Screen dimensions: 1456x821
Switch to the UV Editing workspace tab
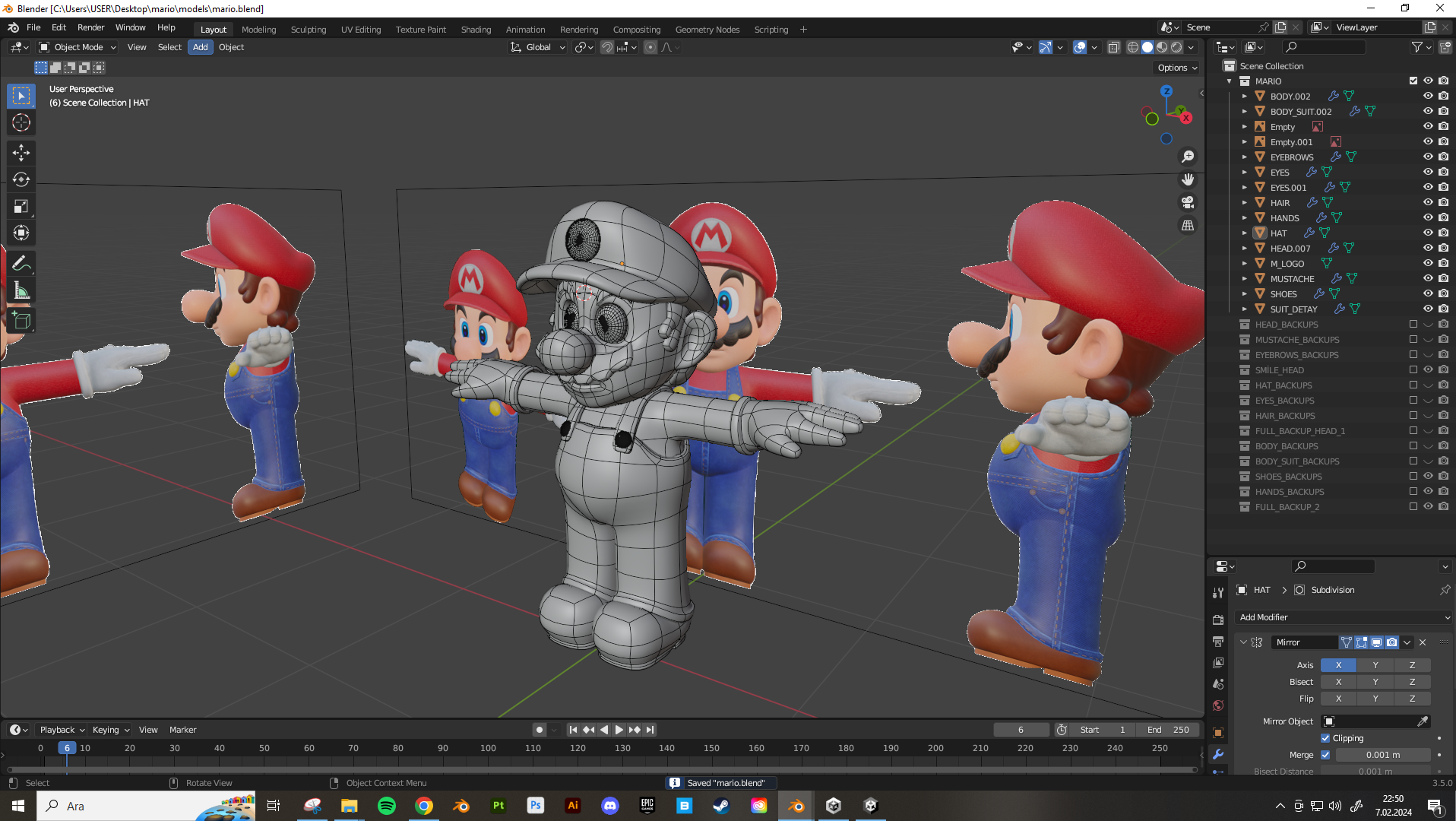pyautogui.click(x=361, y=30)
